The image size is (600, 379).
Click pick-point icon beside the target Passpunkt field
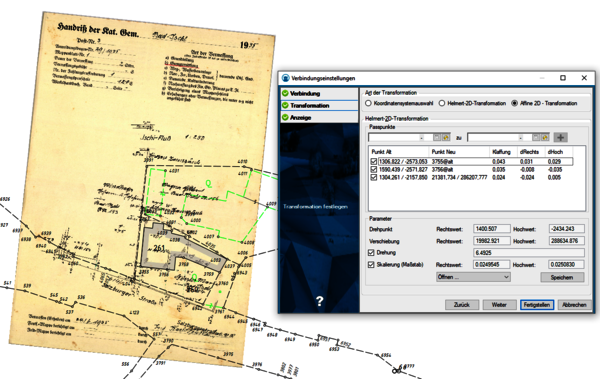[545, 137]
